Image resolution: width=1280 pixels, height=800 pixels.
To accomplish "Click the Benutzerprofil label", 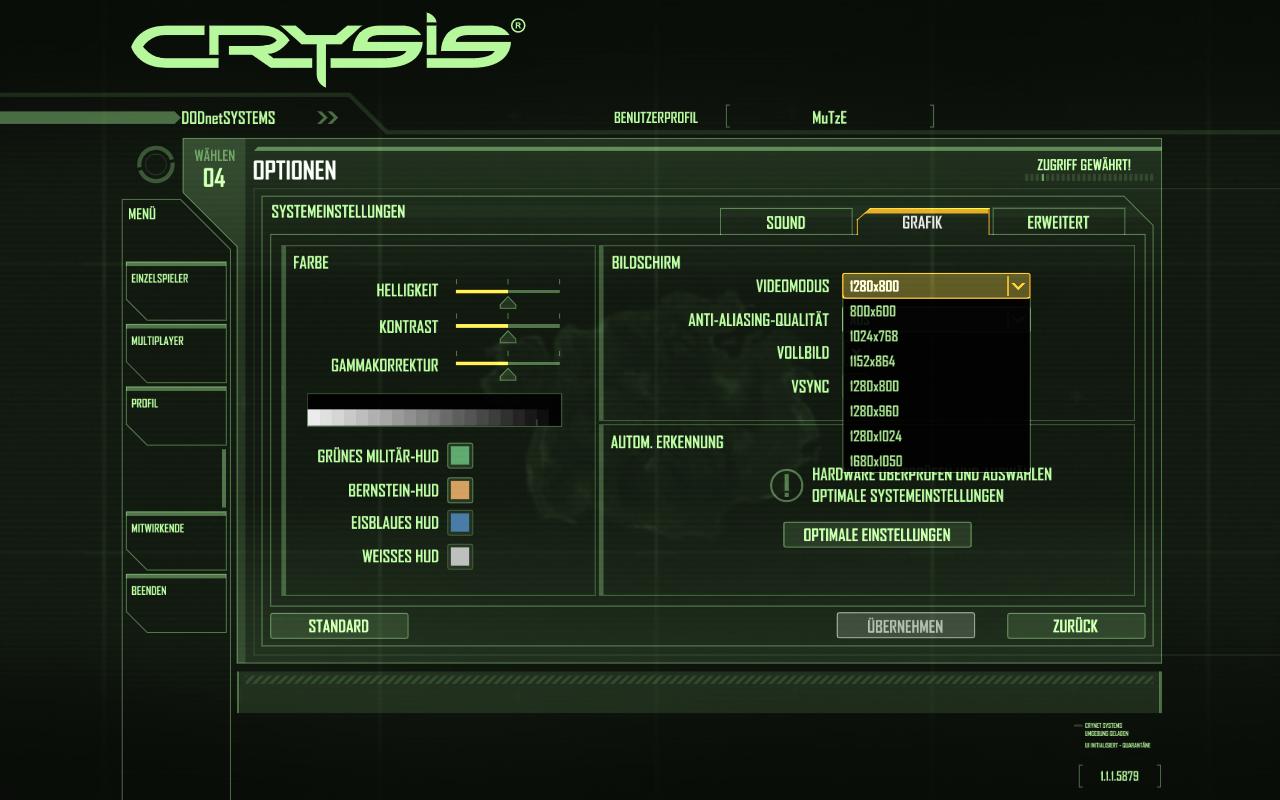I will 656,118.
